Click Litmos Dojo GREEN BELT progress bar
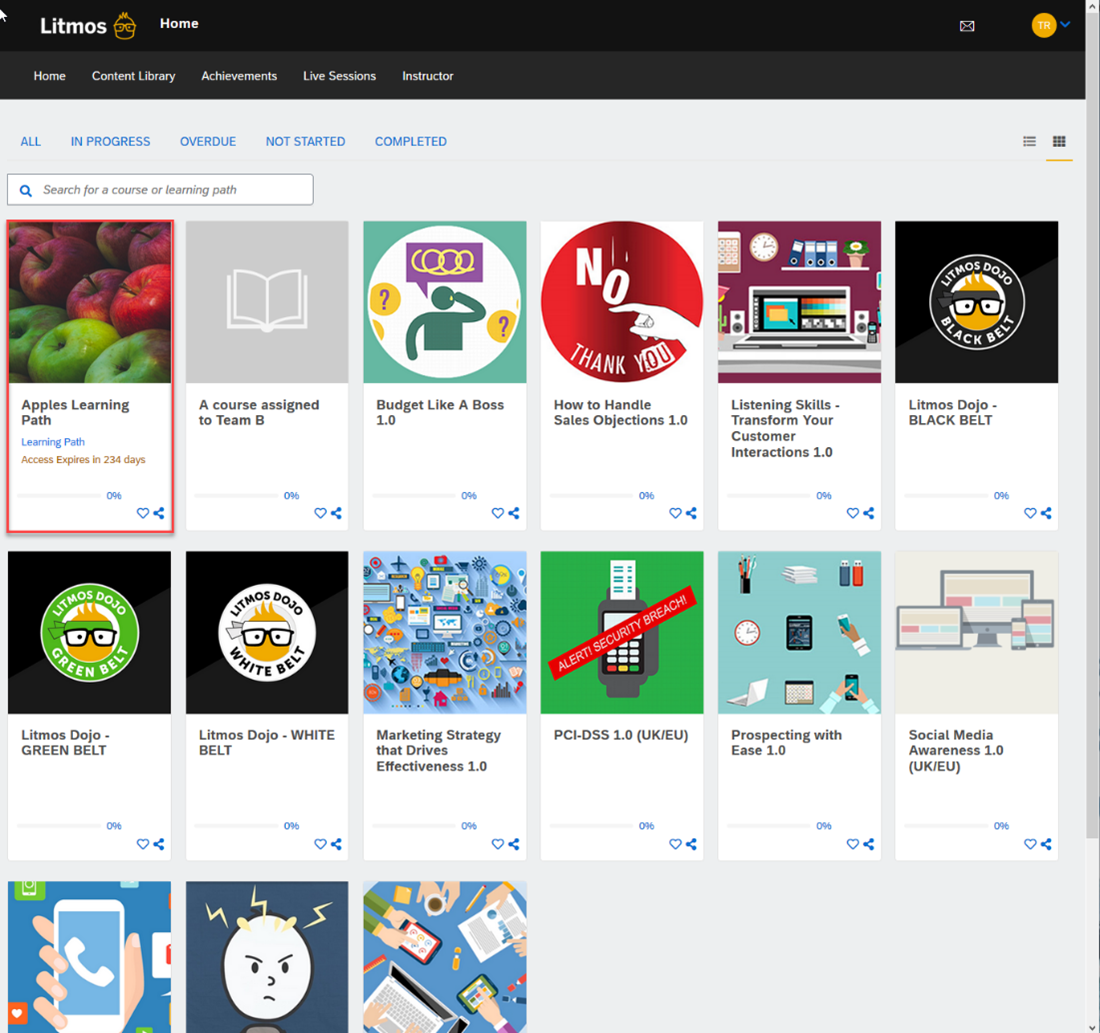 (58, 826)
